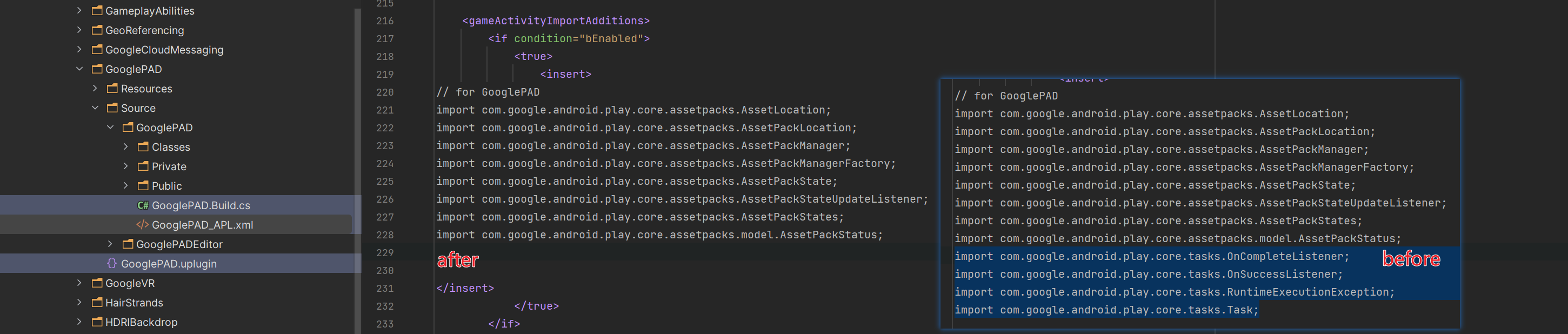Click the AssetPackManagerFactory import on line 224
Viewport: 1568px width, 334px height.
tap(666, 163)
